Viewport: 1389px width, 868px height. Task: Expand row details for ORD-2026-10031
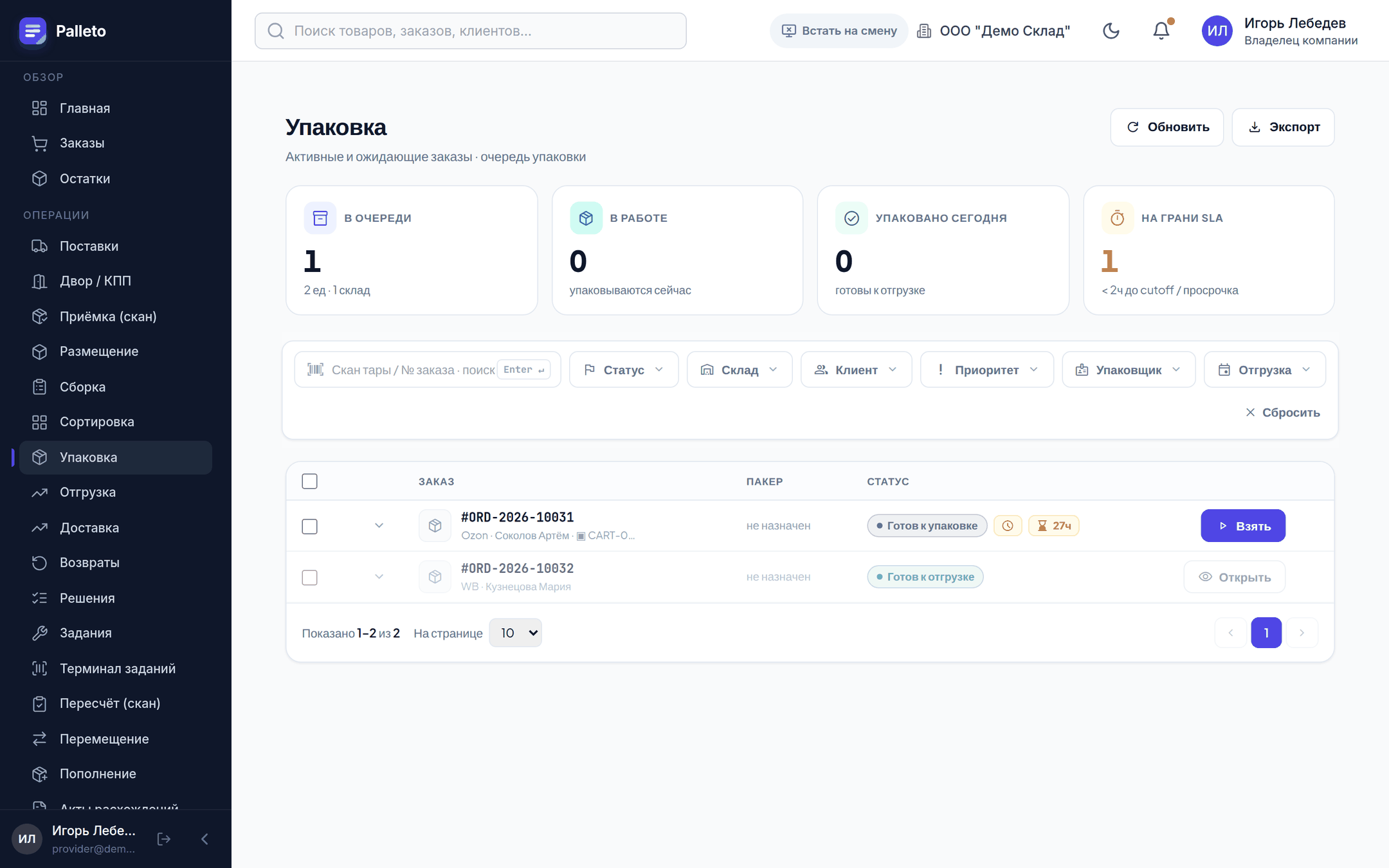tap(379, 526)
